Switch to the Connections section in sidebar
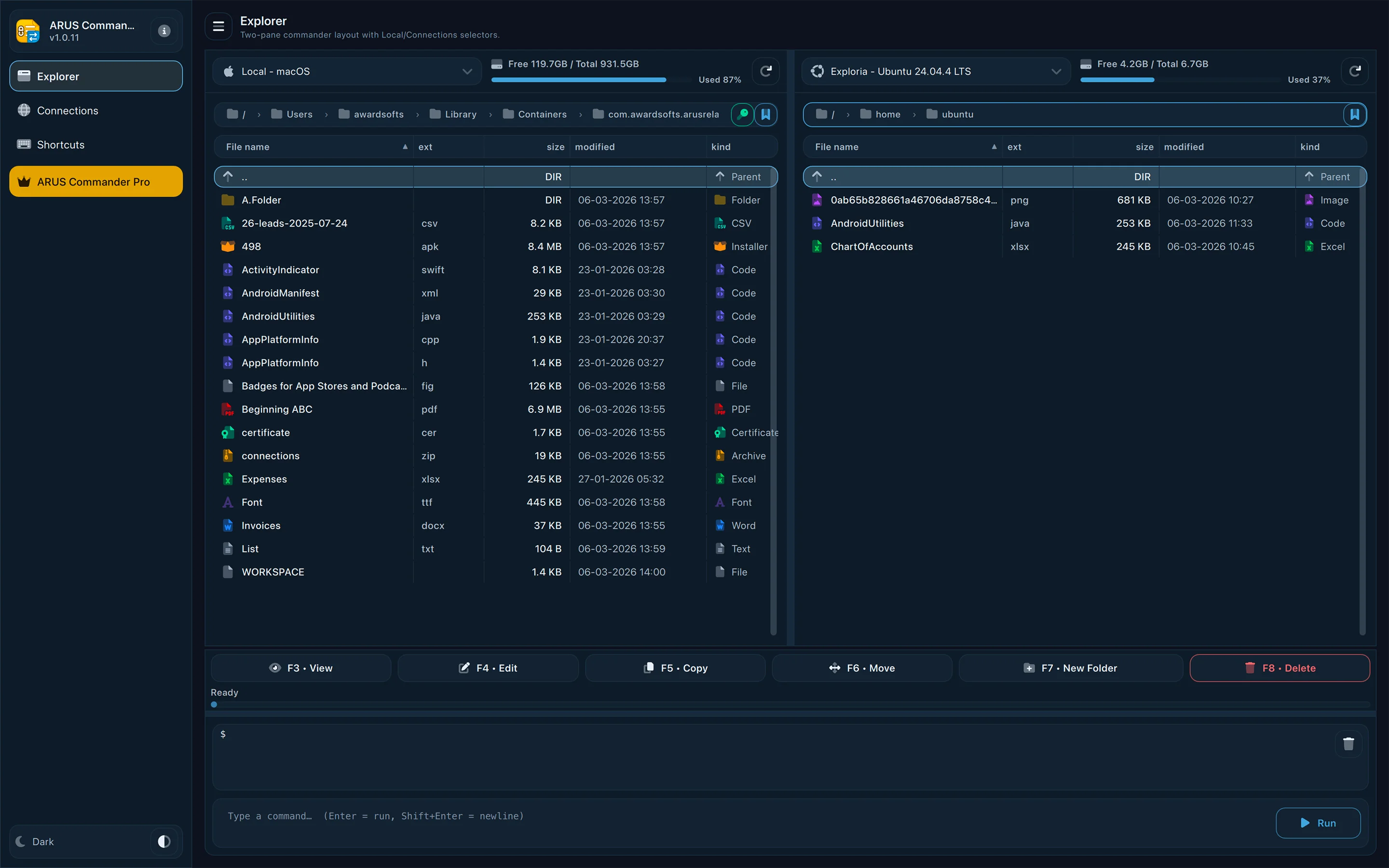Screen dimensions: 1389x868 tap(67, 110)
